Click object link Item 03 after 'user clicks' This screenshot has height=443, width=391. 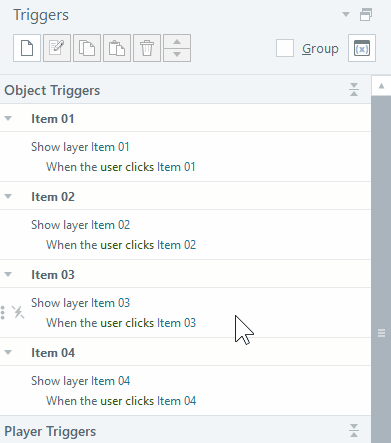(176, 323)
